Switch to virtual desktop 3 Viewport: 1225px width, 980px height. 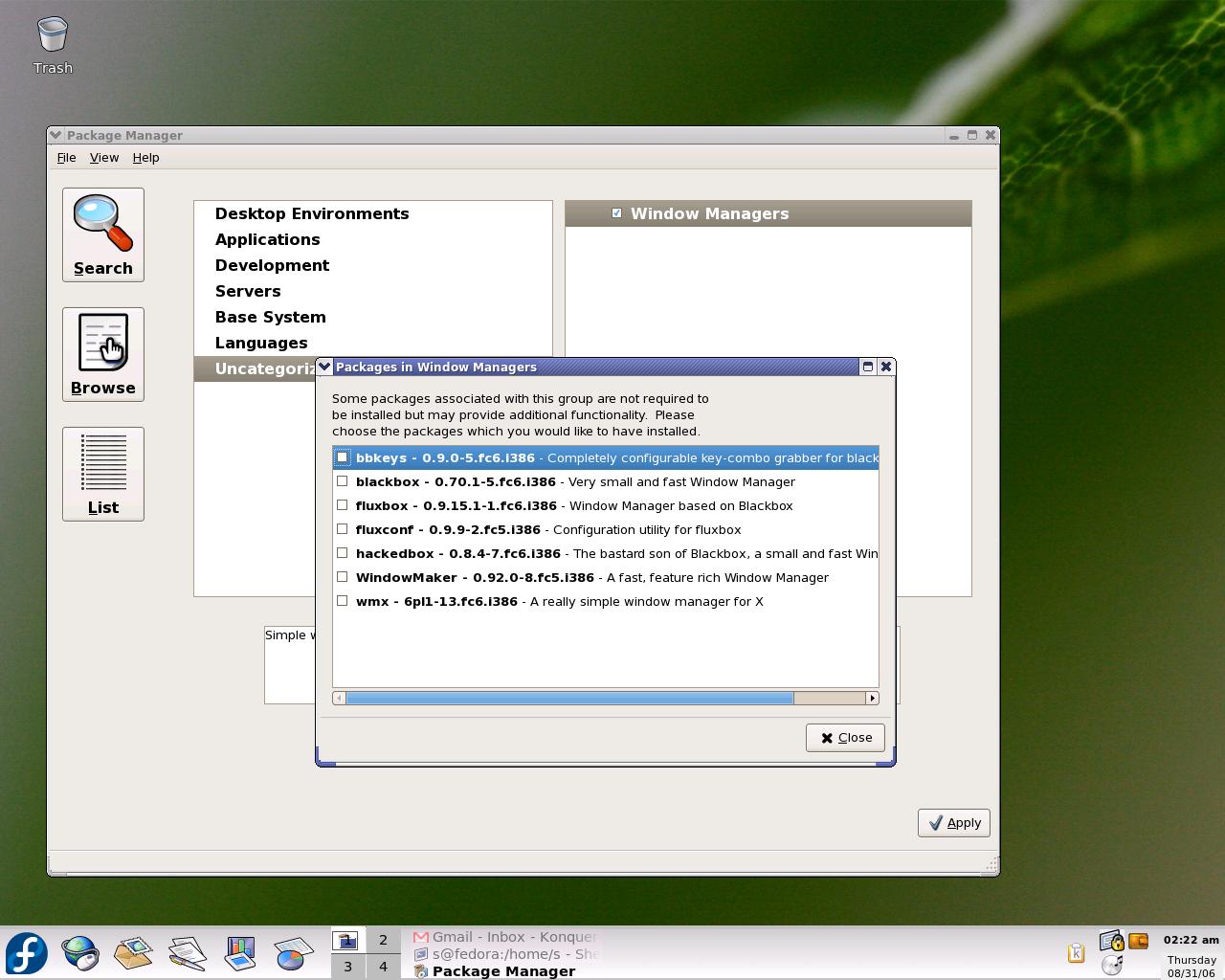pyautogui.click(x=347, y=967)
